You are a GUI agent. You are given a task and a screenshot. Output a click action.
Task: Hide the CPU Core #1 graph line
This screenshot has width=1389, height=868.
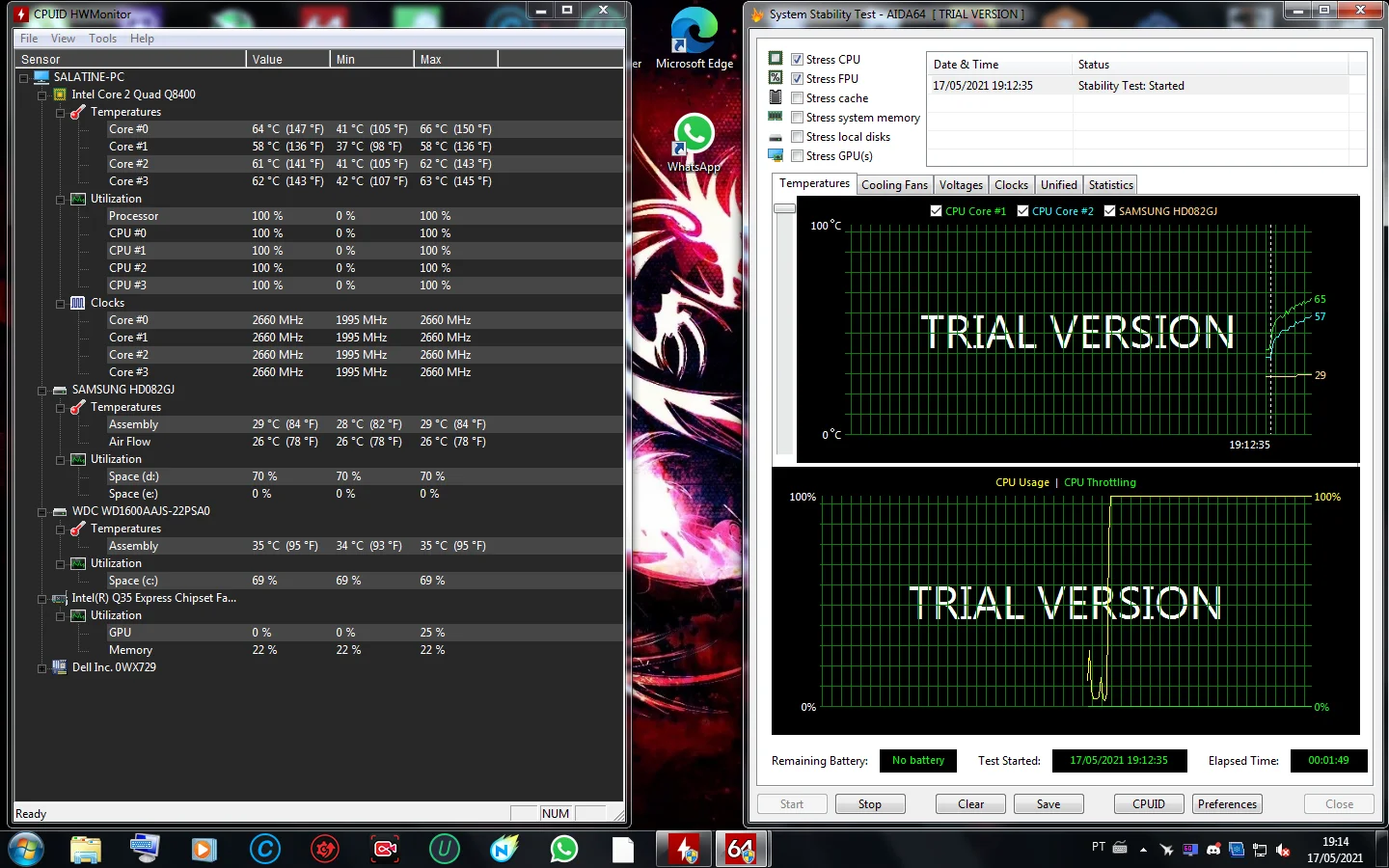coord(936,211)
